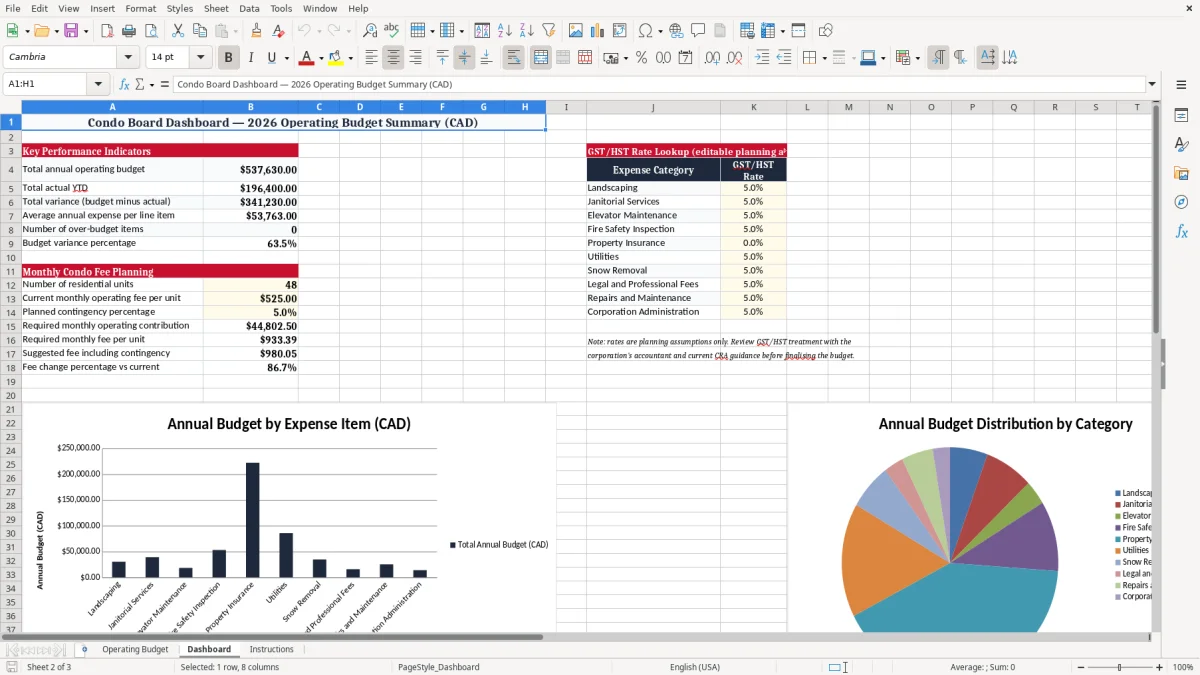Toggle Bold formatting

pyautogui.click(x=228, y=58)
